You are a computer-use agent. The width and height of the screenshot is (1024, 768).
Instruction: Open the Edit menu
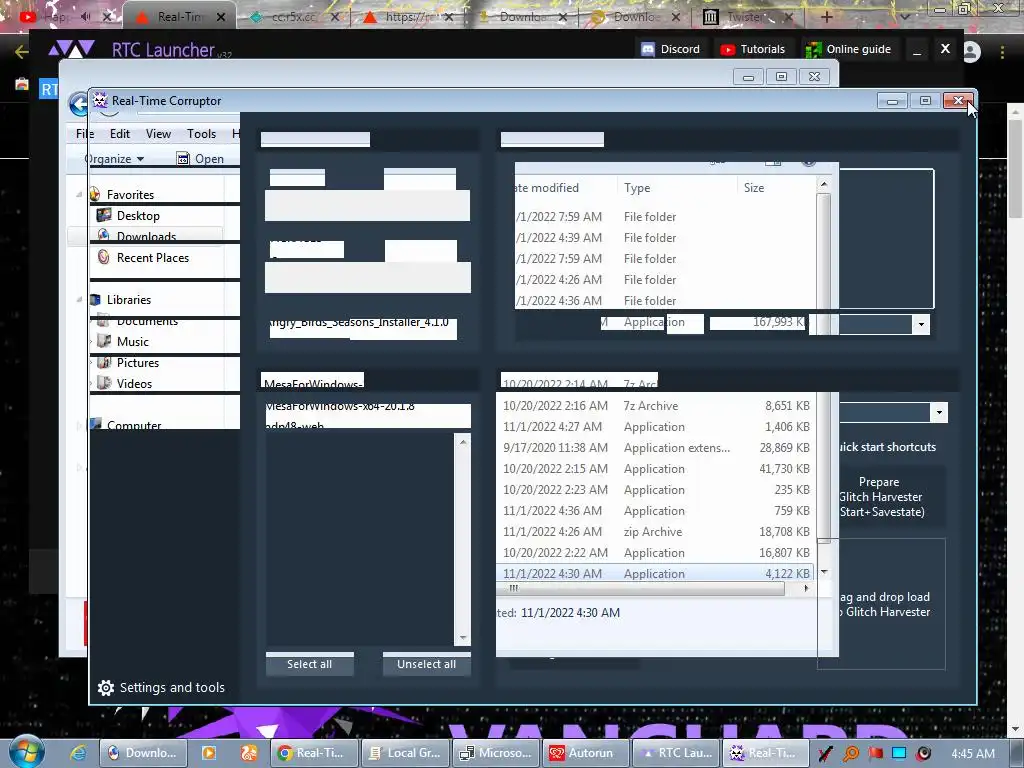tap(120, 133)
